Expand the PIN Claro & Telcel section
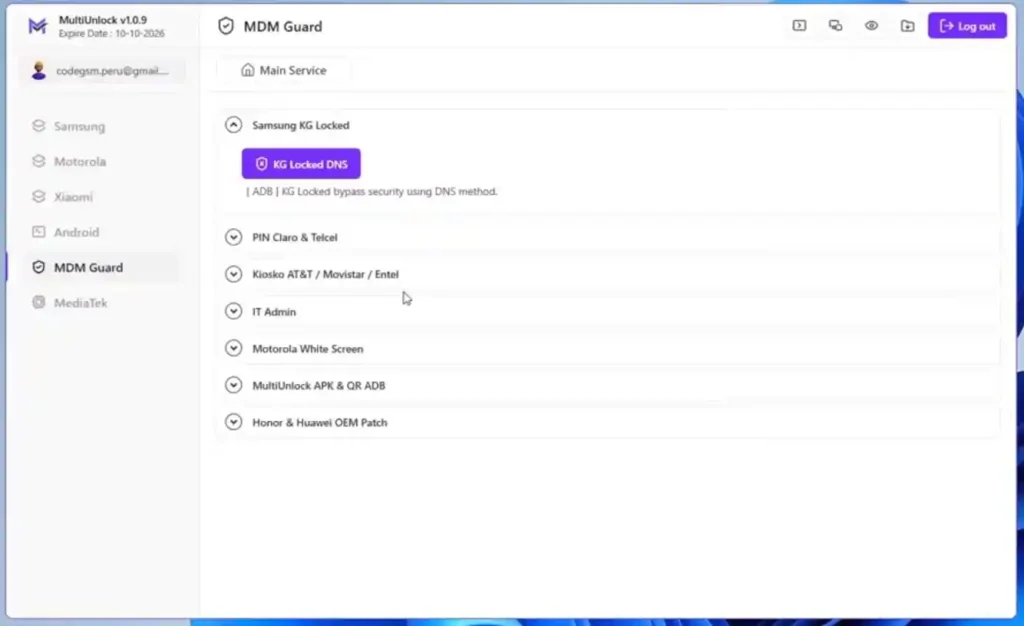This screenshot has width=1024, height=626. click(x=233, y=237)
